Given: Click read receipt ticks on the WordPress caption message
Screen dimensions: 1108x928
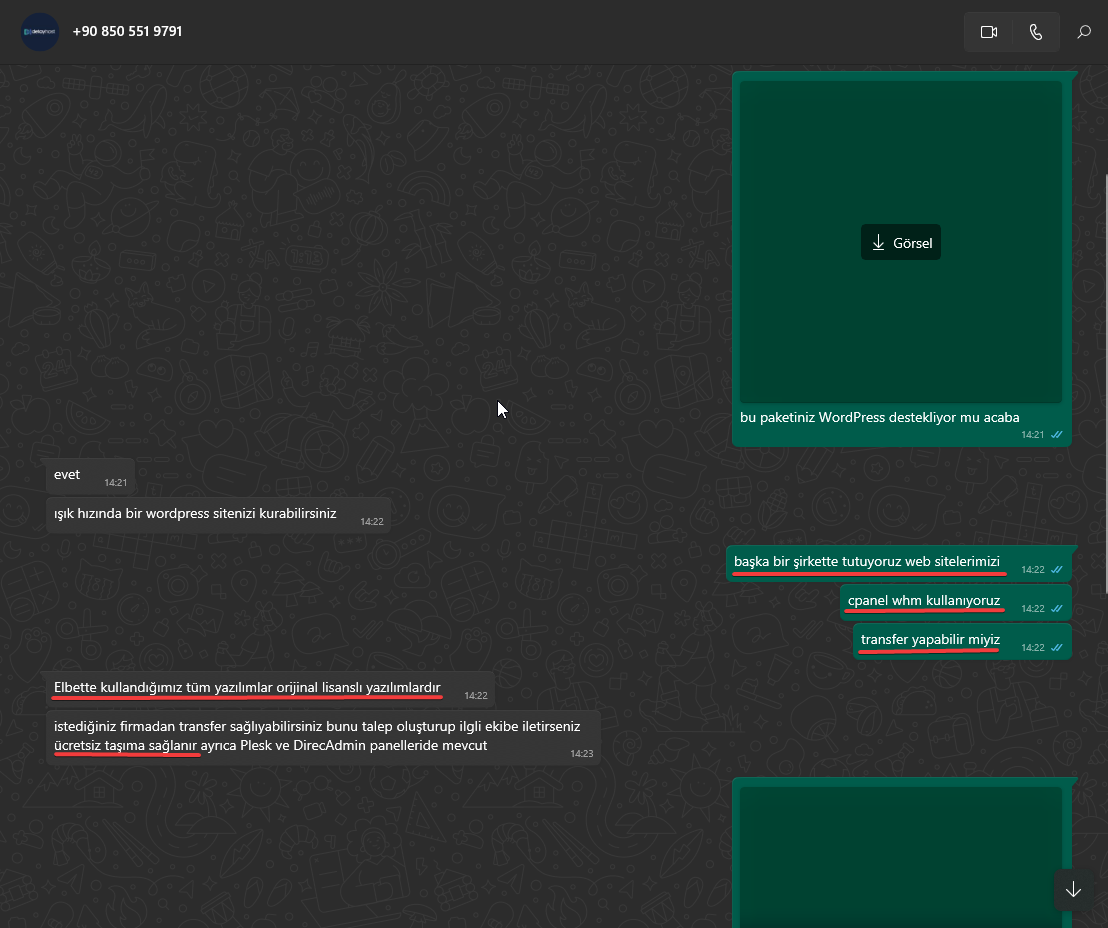Looking at the screenshot, I should (x=1056, y=435).
